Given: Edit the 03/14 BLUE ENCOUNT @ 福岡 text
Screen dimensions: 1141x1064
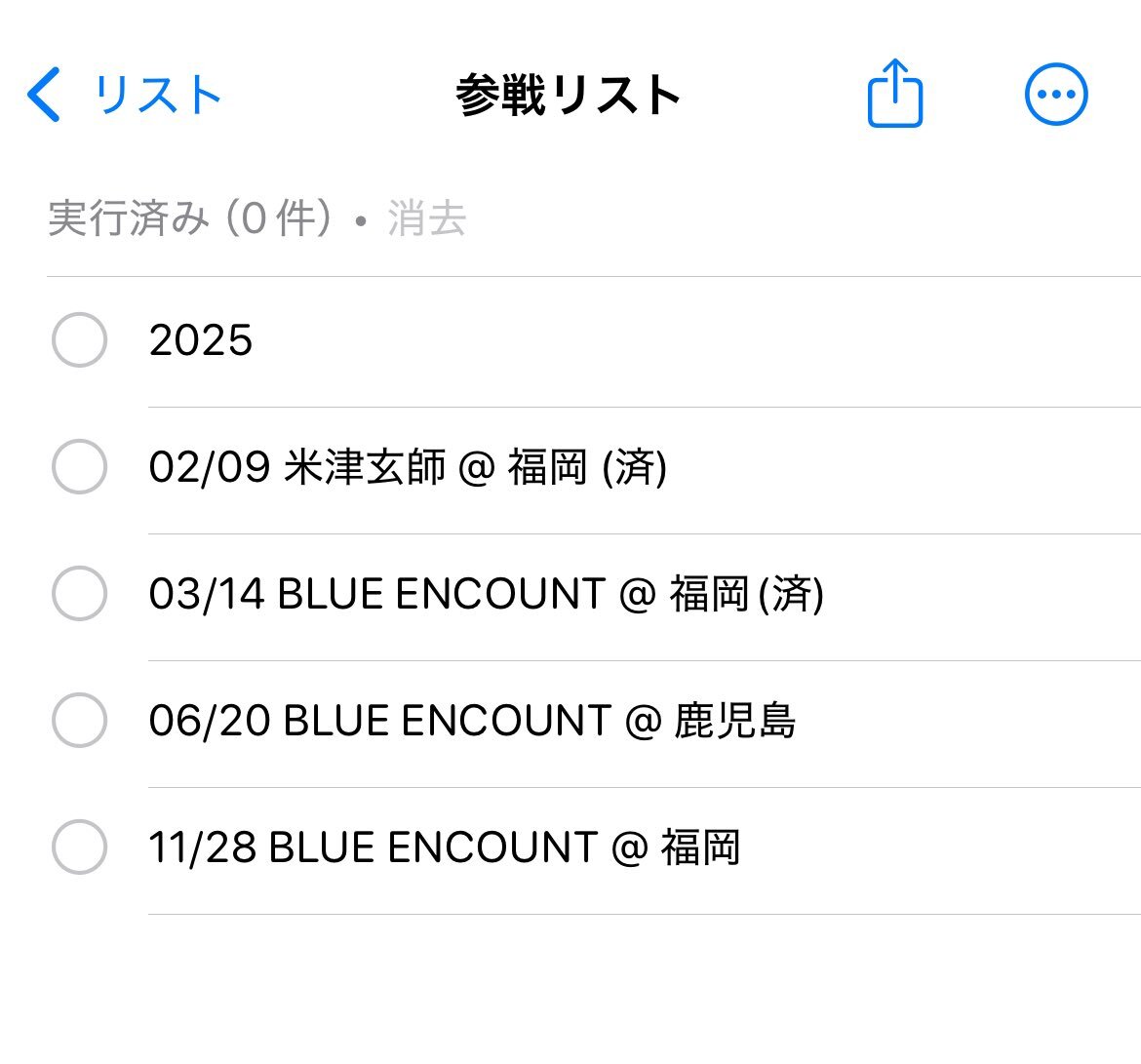Looking at the screenshot, I should point(486,594).
